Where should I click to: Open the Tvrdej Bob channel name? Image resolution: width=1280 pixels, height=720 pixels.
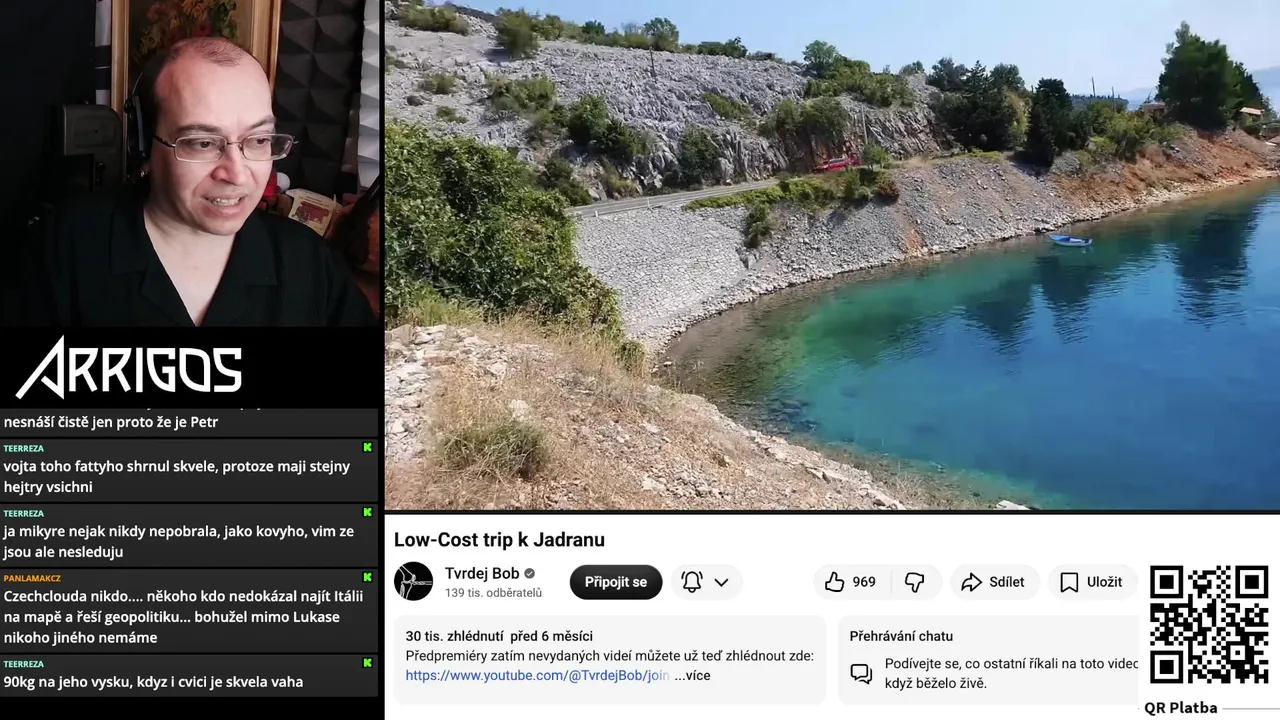tap(482, 573)
